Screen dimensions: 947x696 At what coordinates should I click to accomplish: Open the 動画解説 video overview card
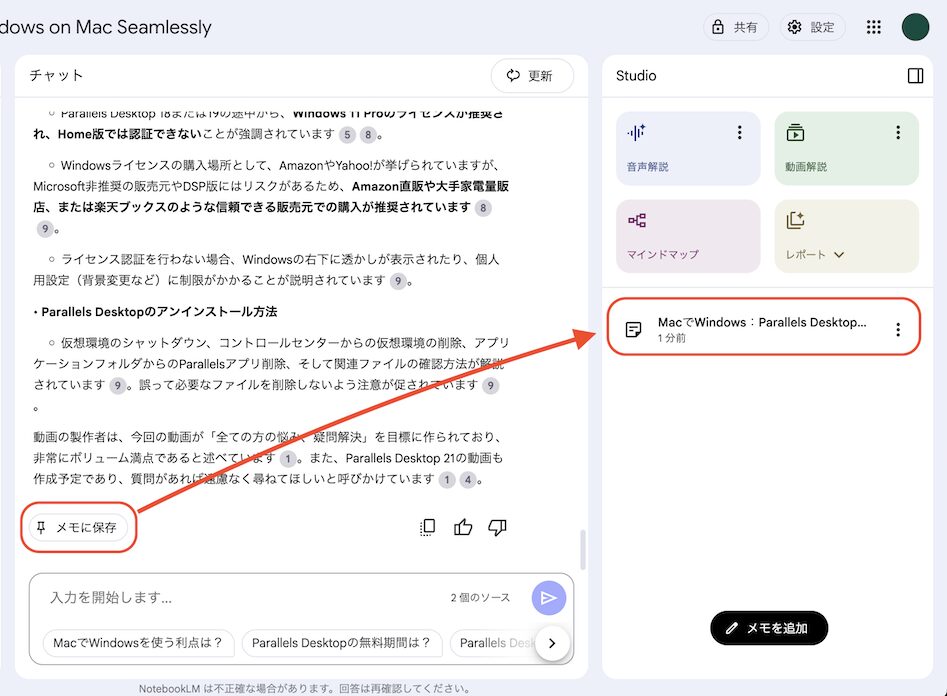click(846, 148)
